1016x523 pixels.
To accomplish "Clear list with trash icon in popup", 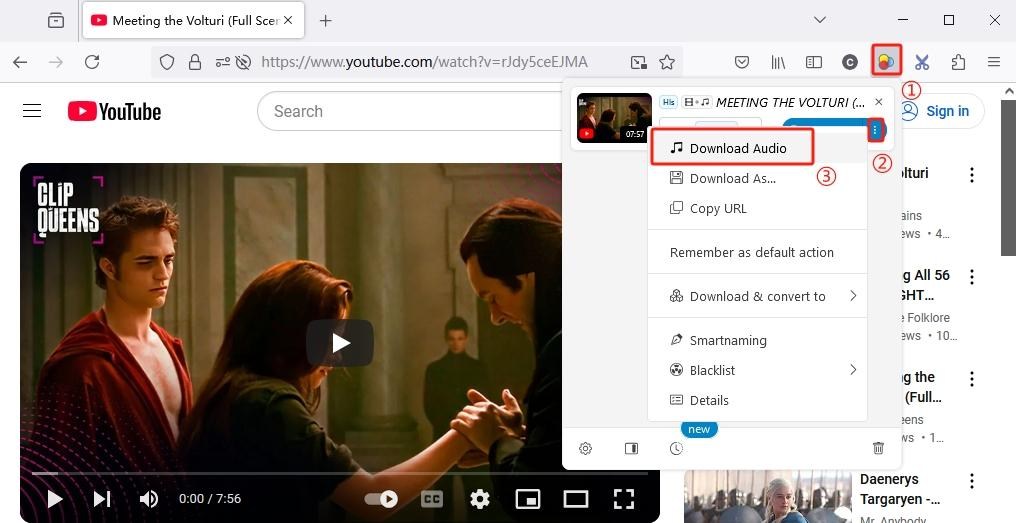I will [x=878, y=448].
